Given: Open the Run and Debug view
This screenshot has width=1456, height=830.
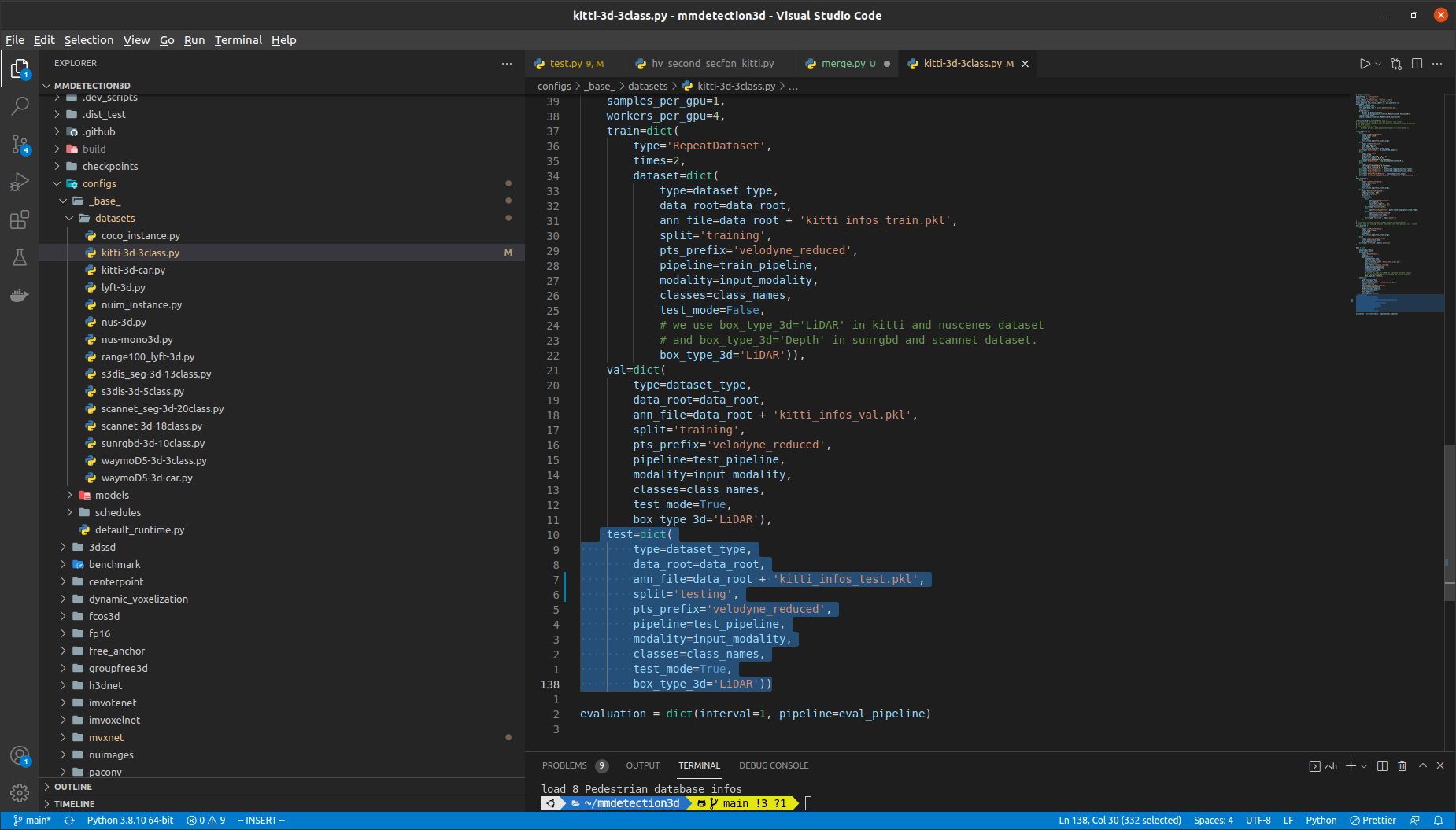Looking at the screenshot, I should 20,183.
